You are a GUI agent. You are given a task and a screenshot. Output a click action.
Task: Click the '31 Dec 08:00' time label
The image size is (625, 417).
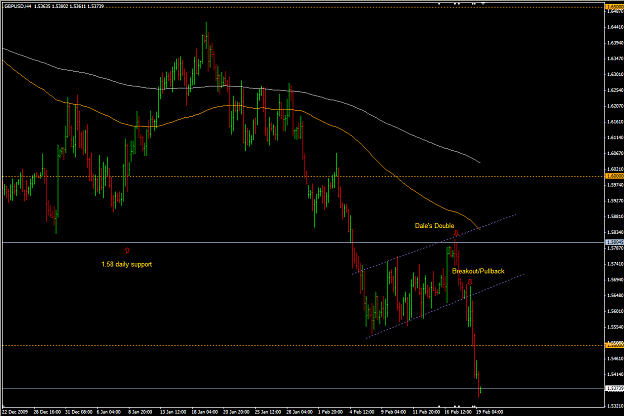click(x=79, y=411)
